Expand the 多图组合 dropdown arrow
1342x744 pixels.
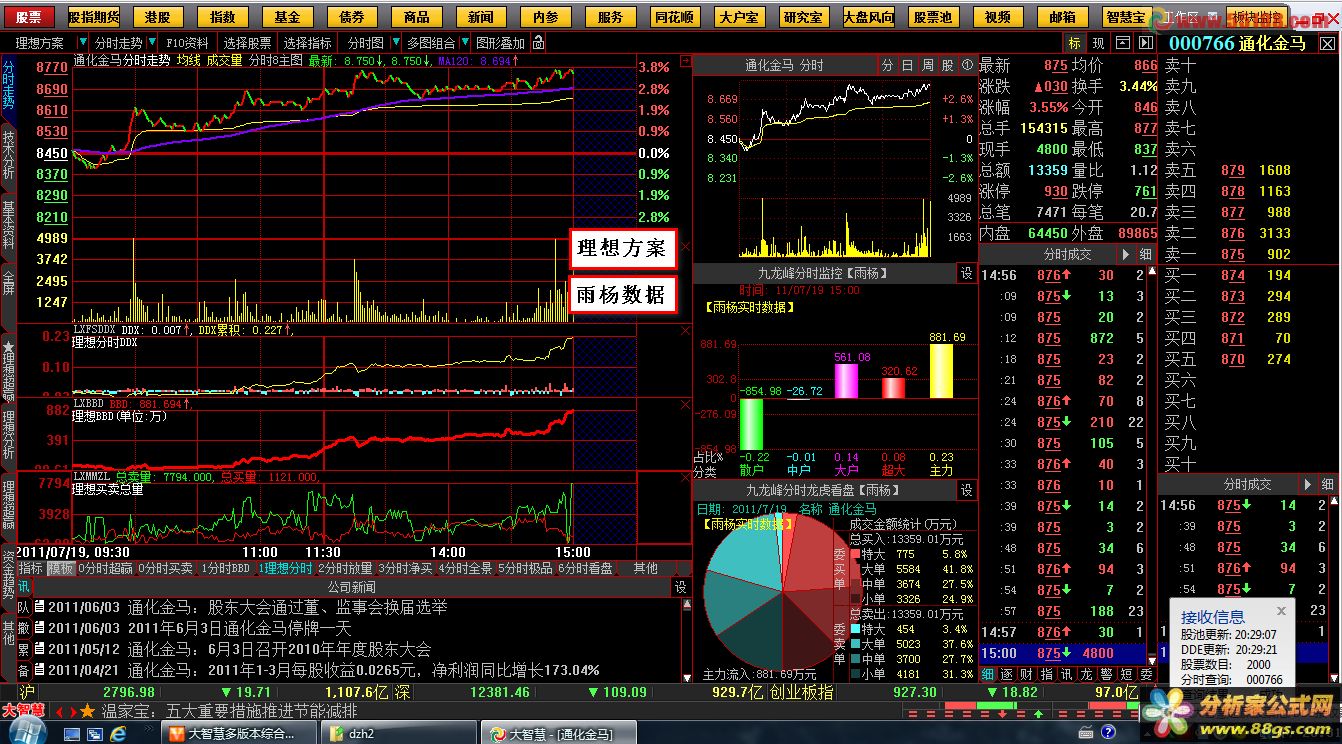pyautogui.click(x=463, y=43)
